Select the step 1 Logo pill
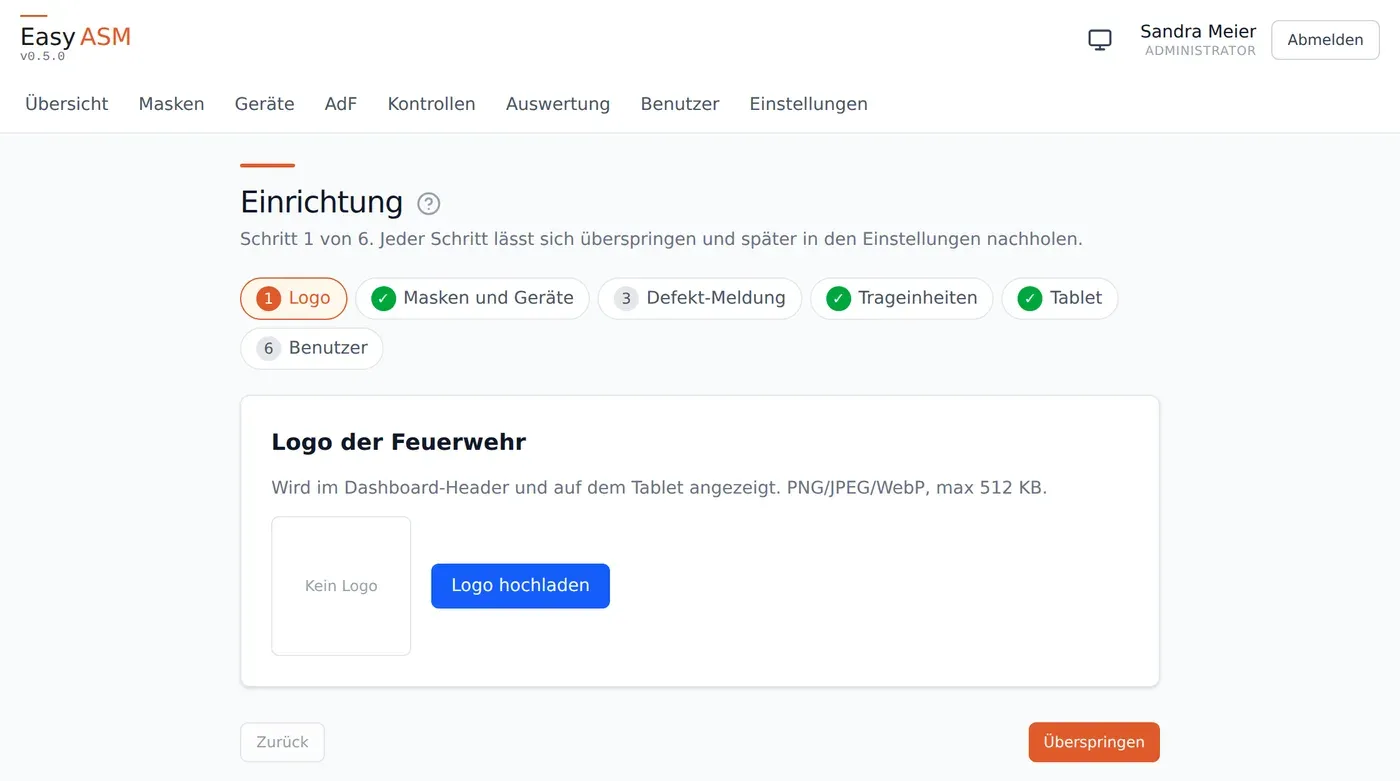Screen dimensions: 1400x781 pos(294,298)
